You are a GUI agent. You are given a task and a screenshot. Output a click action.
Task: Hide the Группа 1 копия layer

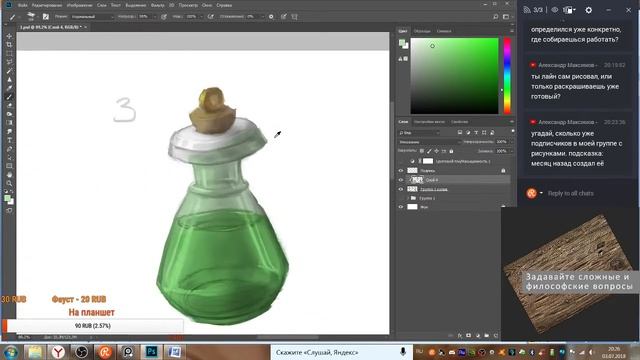point(401,189)
